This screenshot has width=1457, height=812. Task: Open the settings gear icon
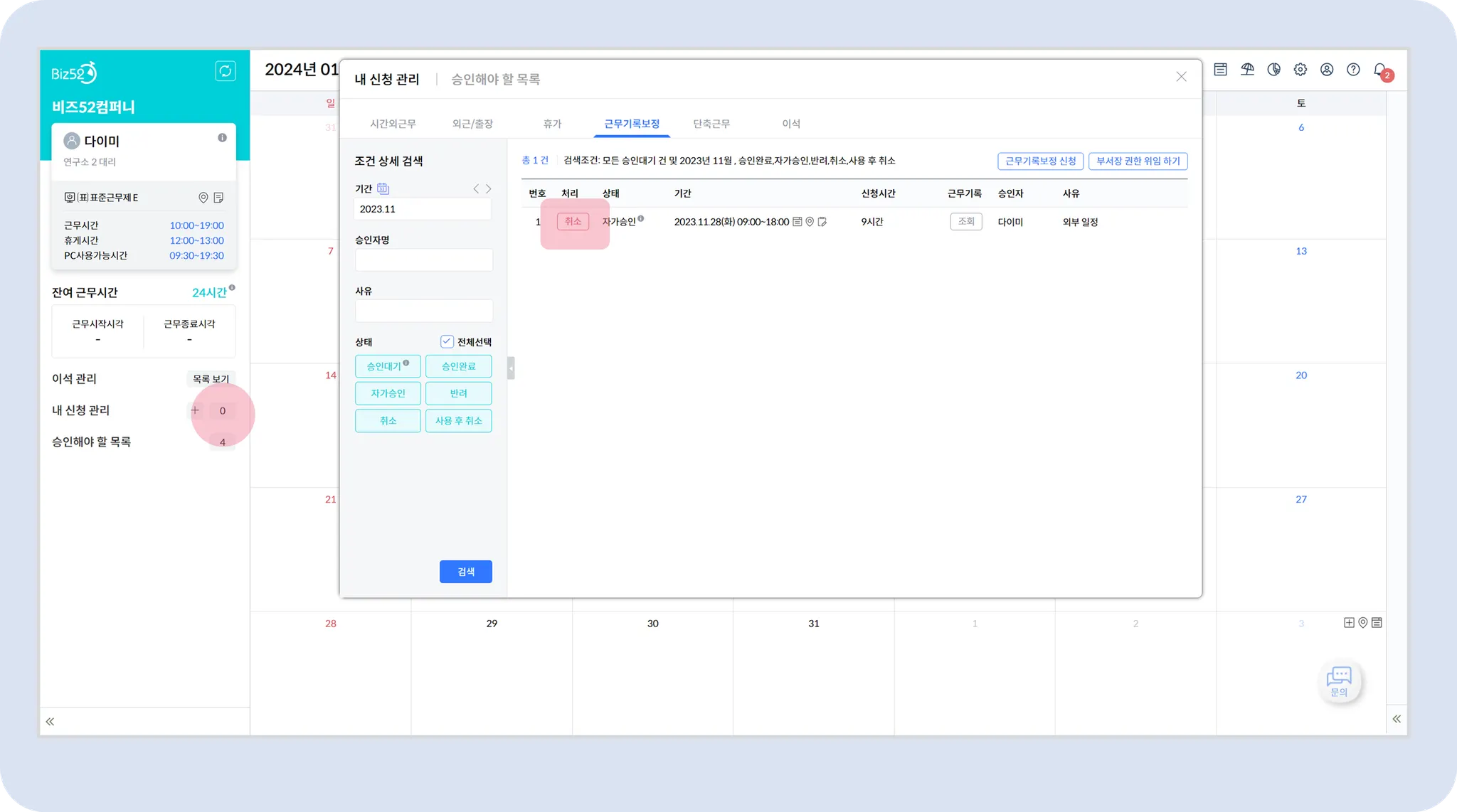(1300, 70)
